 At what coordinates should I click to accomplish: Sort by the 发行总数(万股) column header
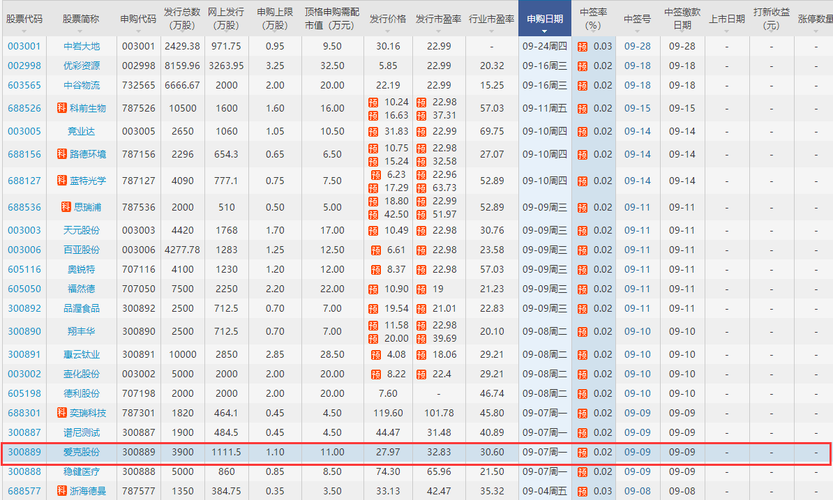click(x=182, y=19)
